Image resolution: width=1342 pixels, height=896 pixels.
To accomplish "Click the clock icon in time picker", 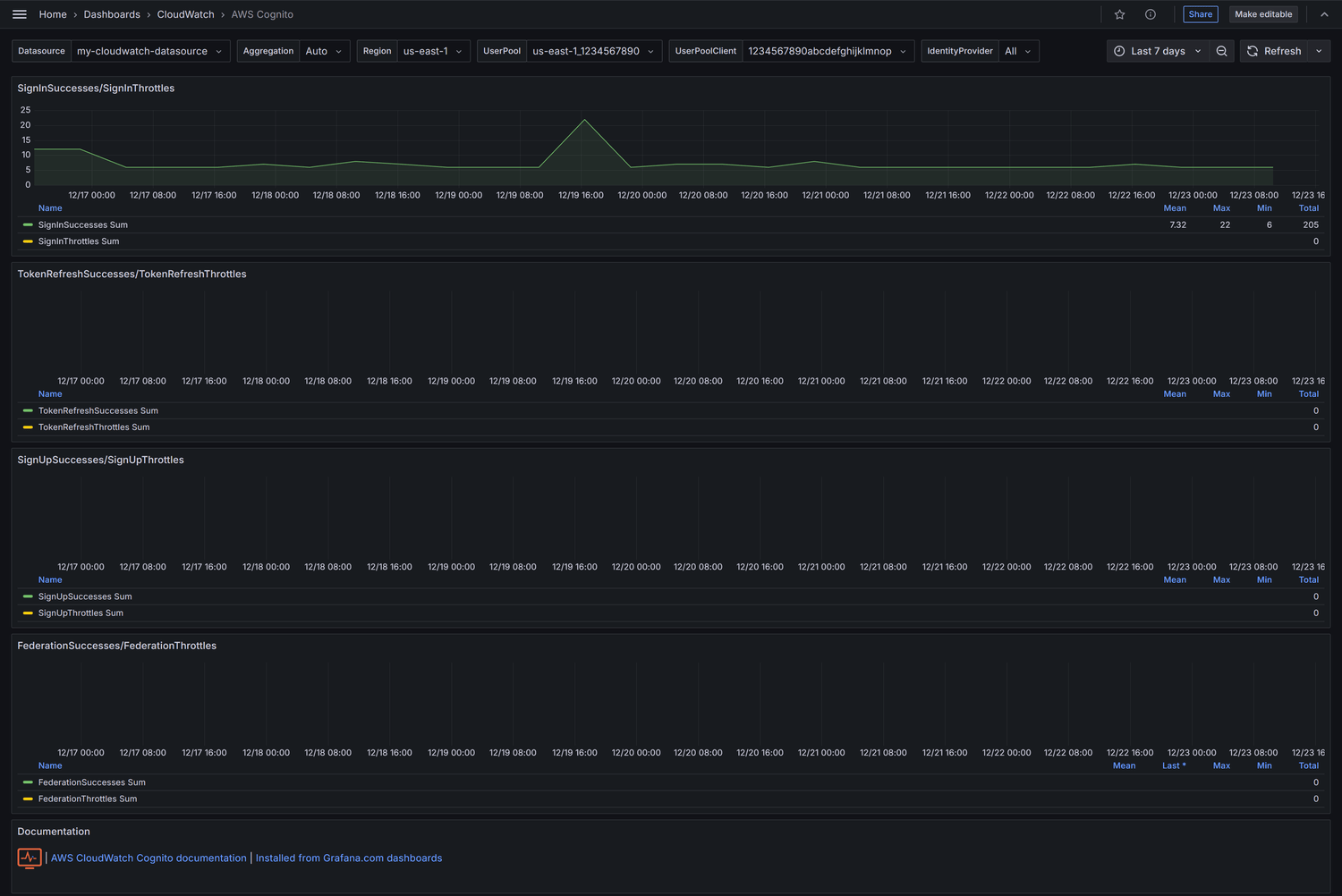I will pyautogui.click(x=1119, y=51).
